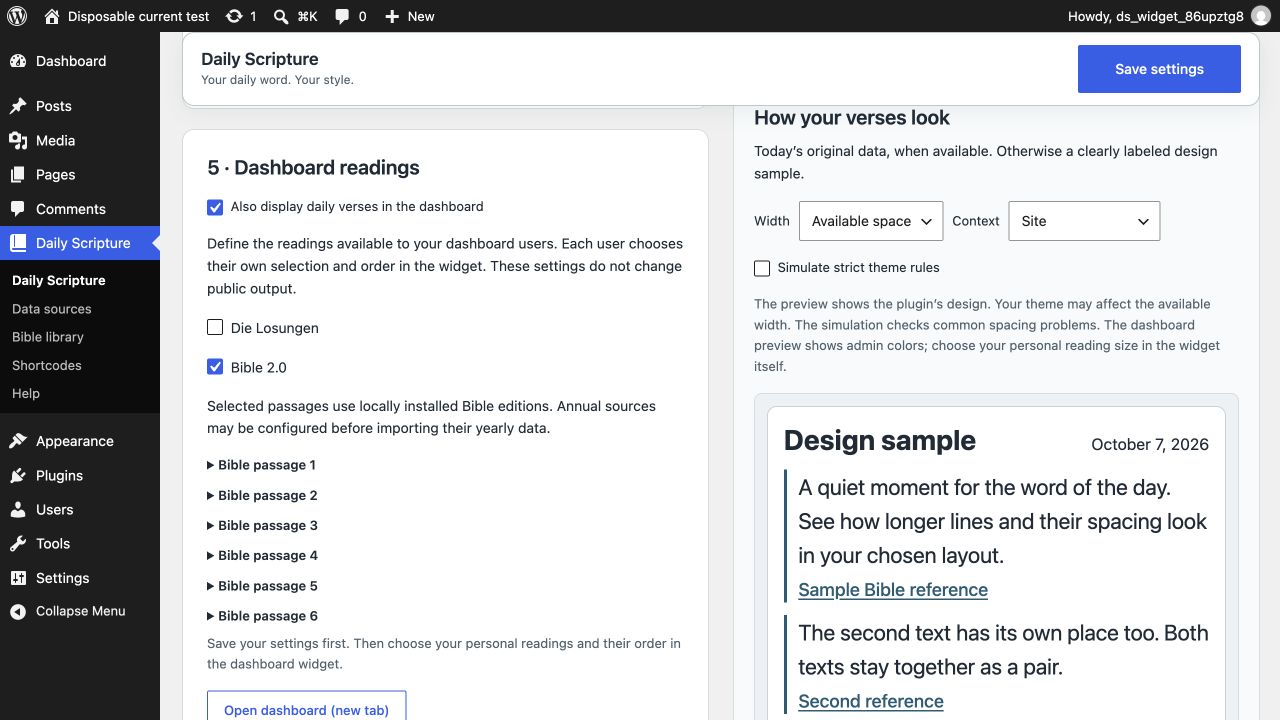Open the Context dropdown
Viewport: 1280px width, 720px height.
pyautogui.click(x=1084, y=221)
